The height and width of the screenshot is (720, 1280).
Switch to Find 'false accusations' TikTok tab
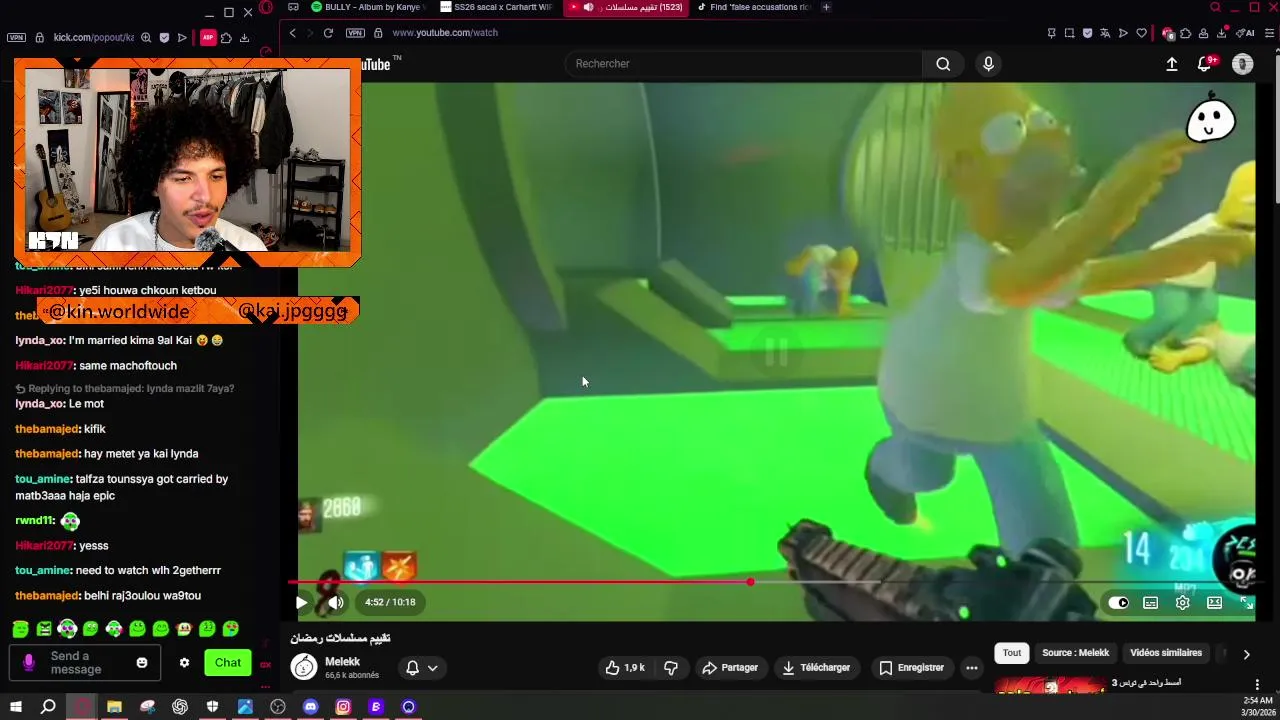754,7
